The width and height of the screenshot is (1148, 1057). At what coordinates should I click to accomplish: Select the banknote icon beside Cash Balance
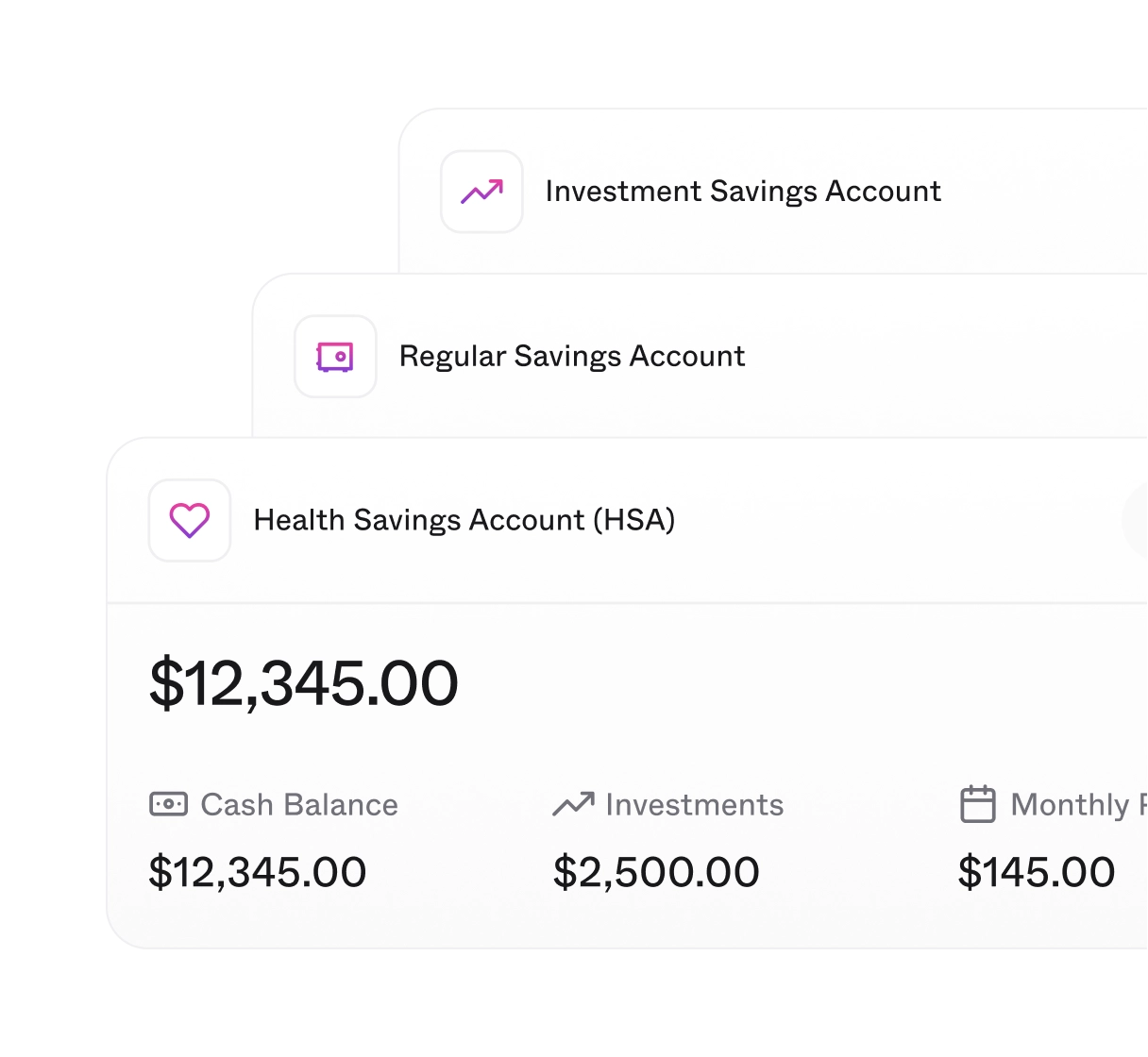[x=170, y=805]
